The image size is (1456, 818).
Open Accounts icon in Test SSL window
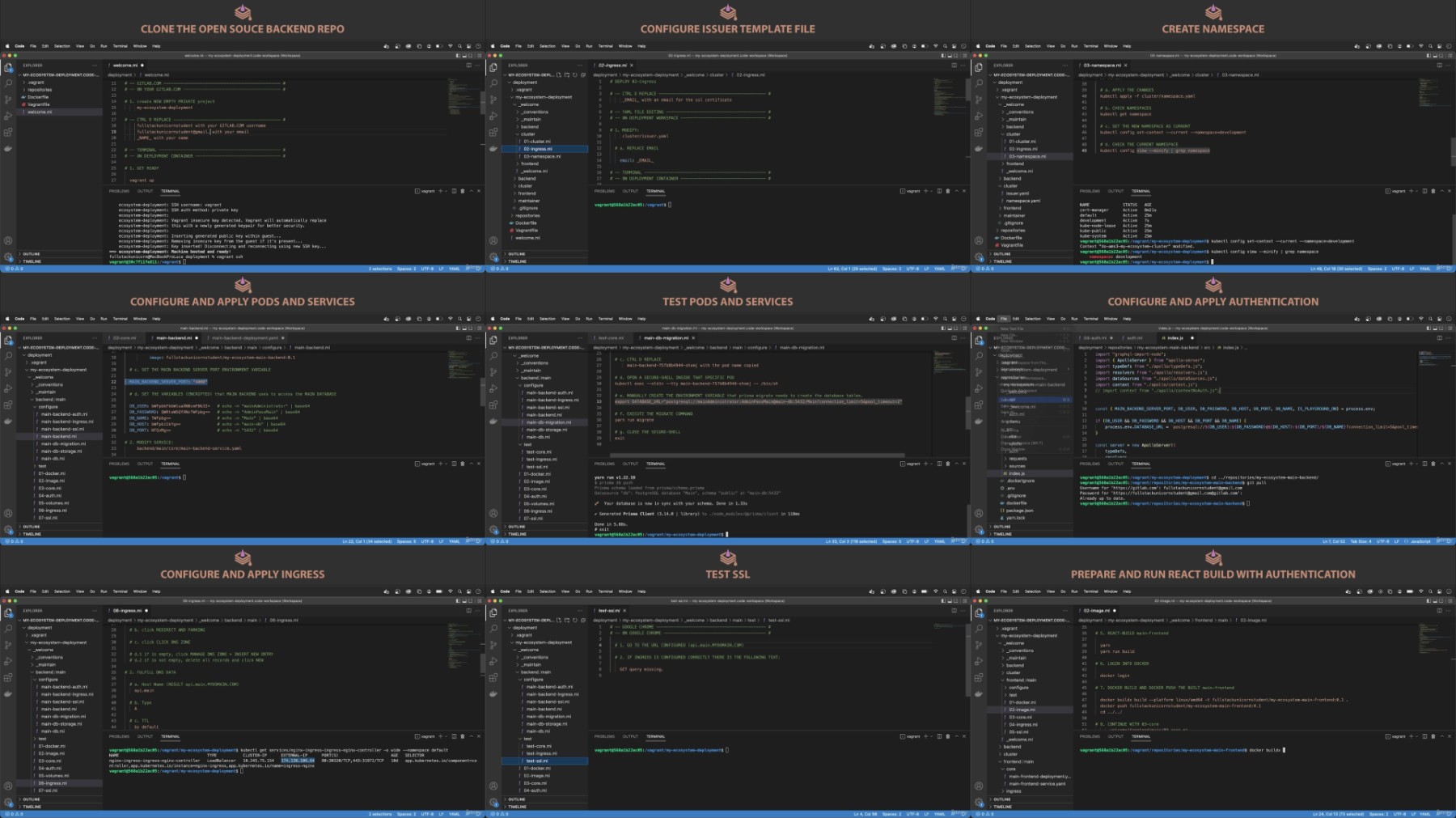point(493,786)
